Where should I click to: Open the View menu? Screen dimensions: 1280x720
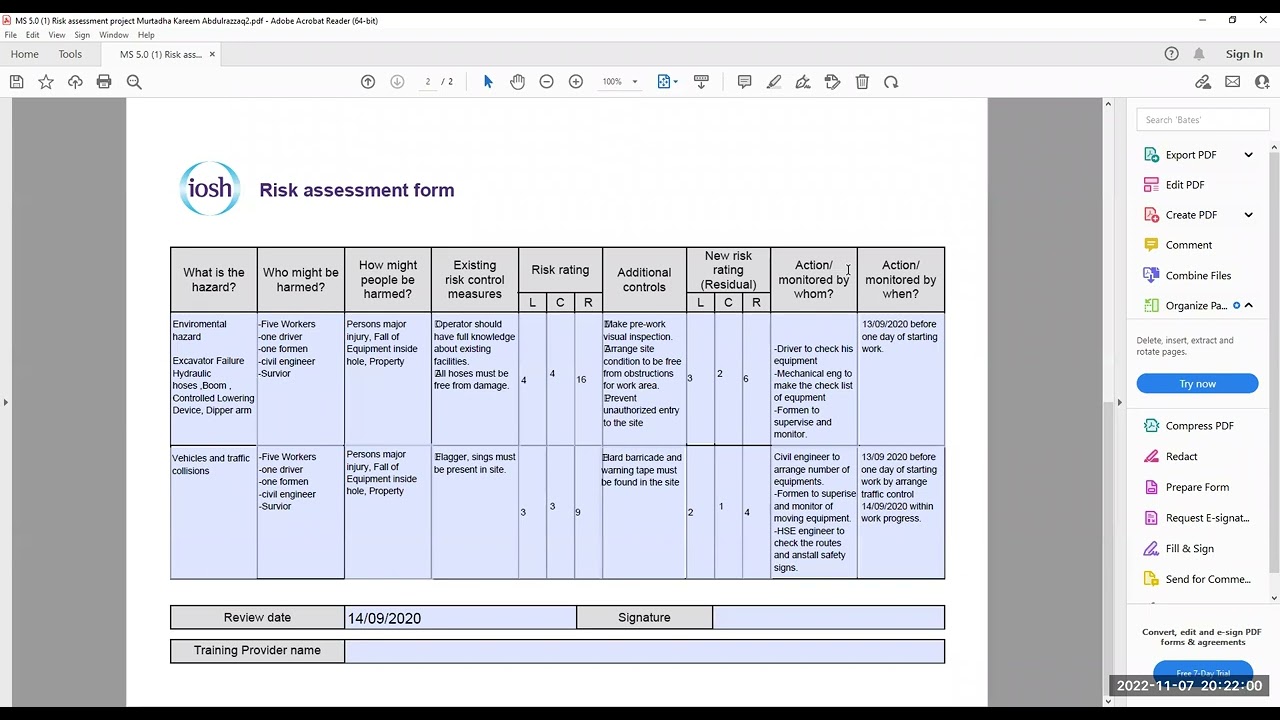pos(57,35)
